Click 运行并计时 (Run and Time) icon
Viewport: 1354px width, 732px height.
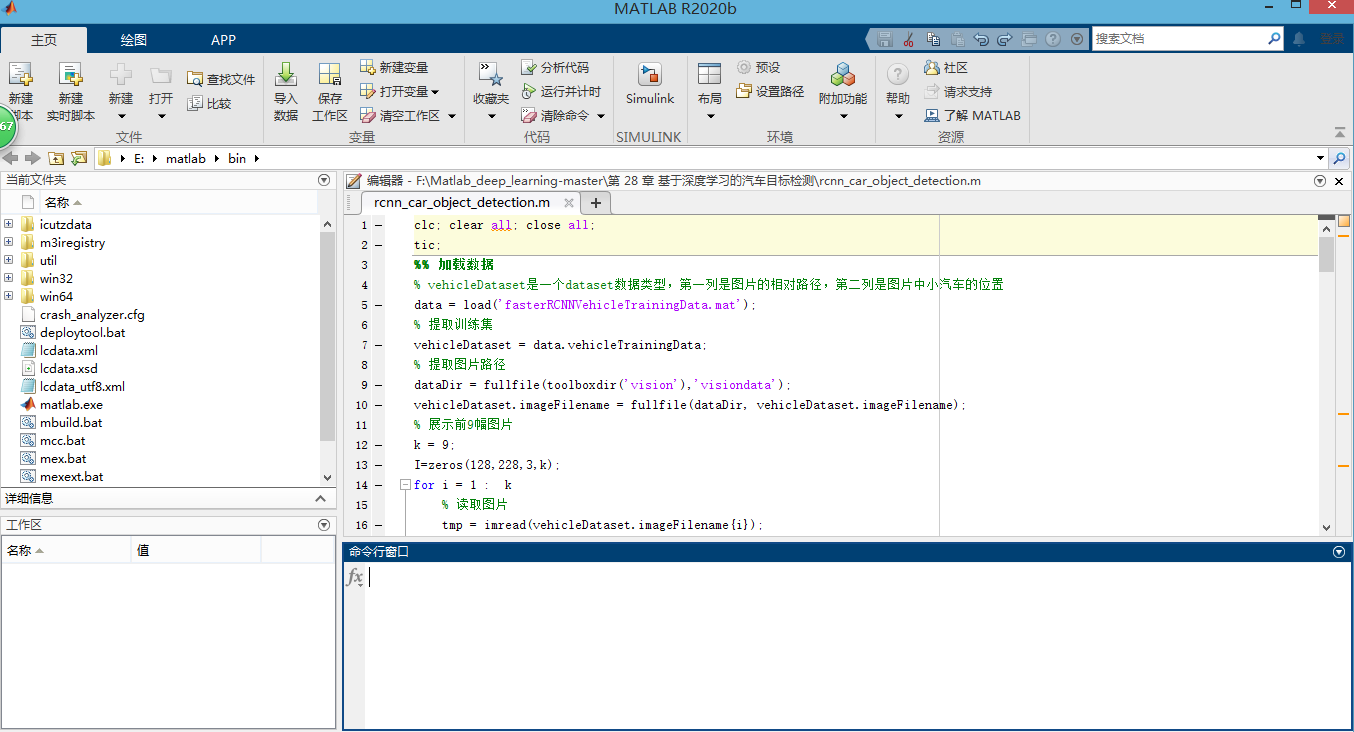pyautogui.click(x=530, y=91)
